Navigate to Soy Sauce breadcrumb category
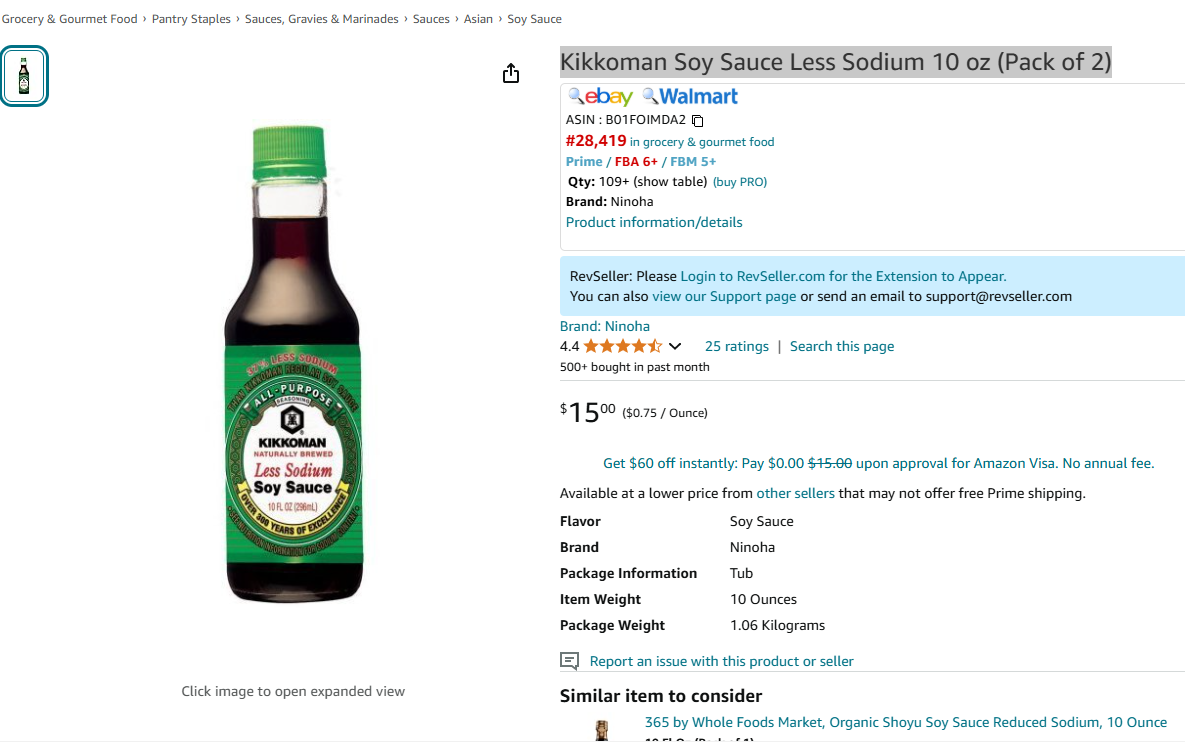Viewport: 1185px width, 742px height. pos(534,19)
